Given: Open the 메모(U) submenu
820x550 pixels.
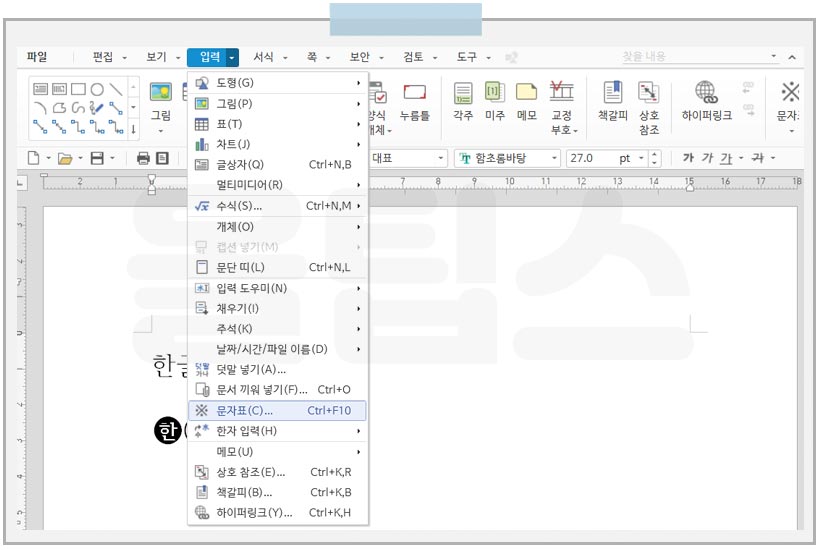Looking at the screenshot, I should [x=277, y=452].
